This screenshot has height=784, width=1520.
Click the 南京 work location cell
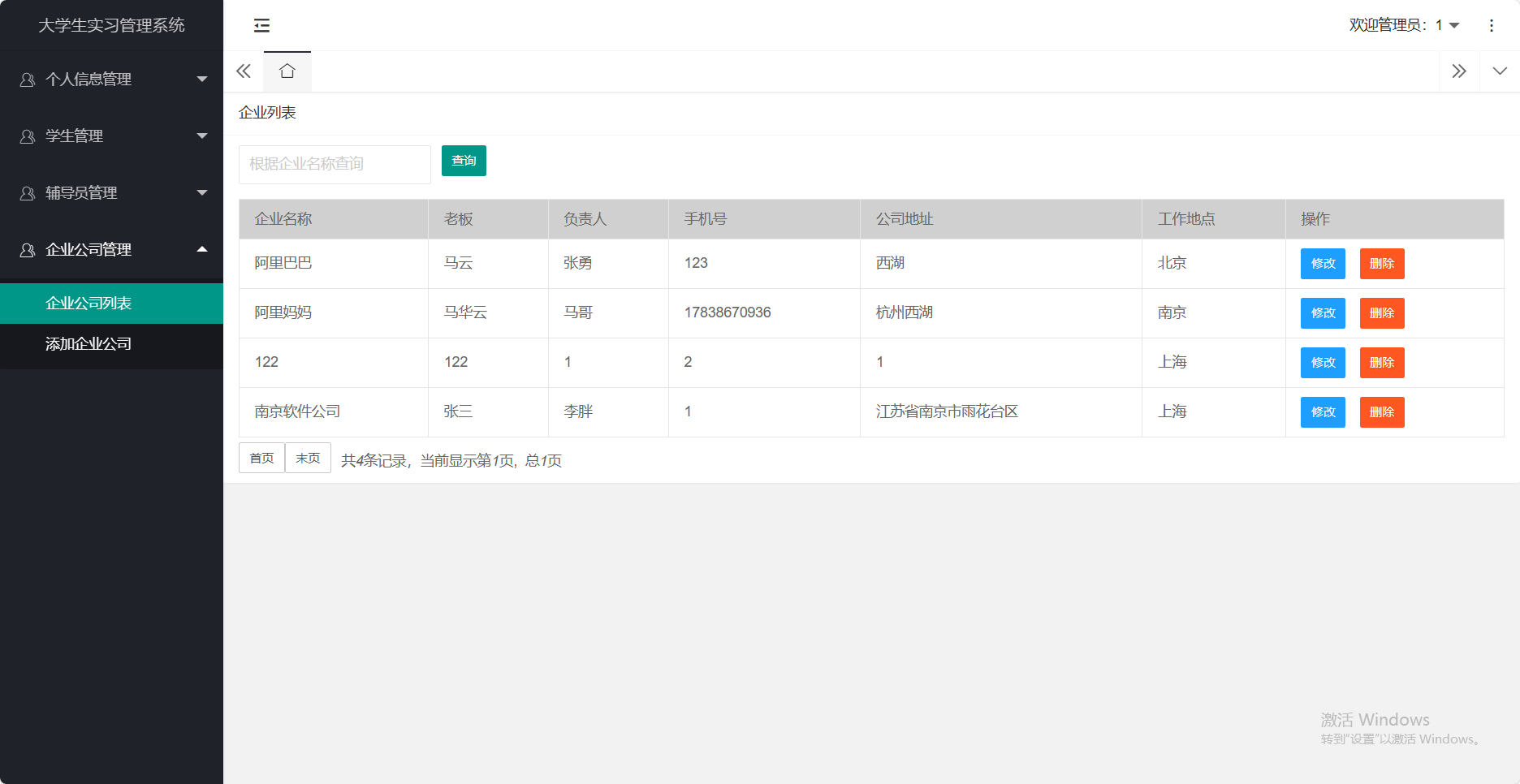click(x=1214, y=313)
